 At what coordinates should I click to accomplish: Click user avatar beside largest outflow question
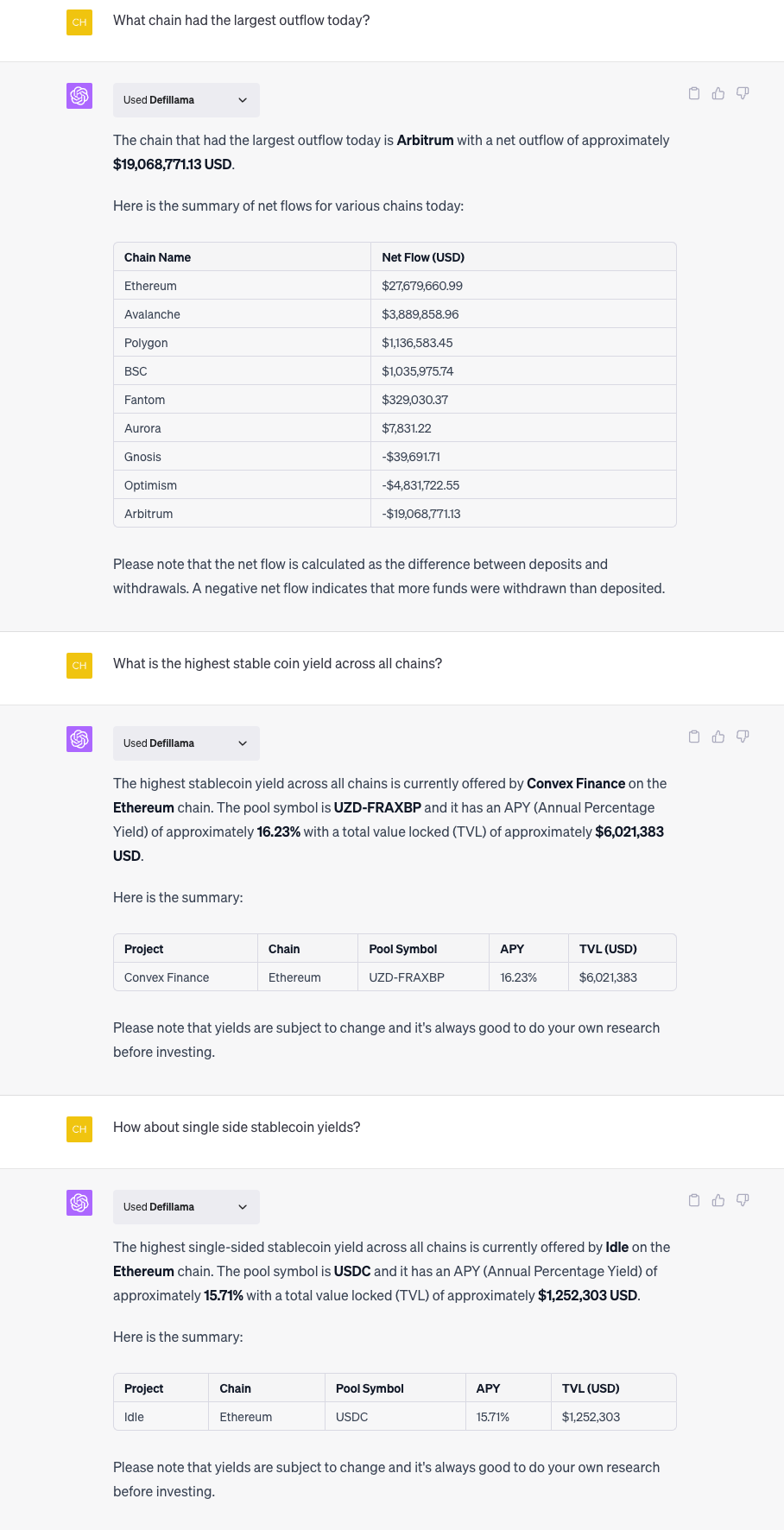(79, 22)
